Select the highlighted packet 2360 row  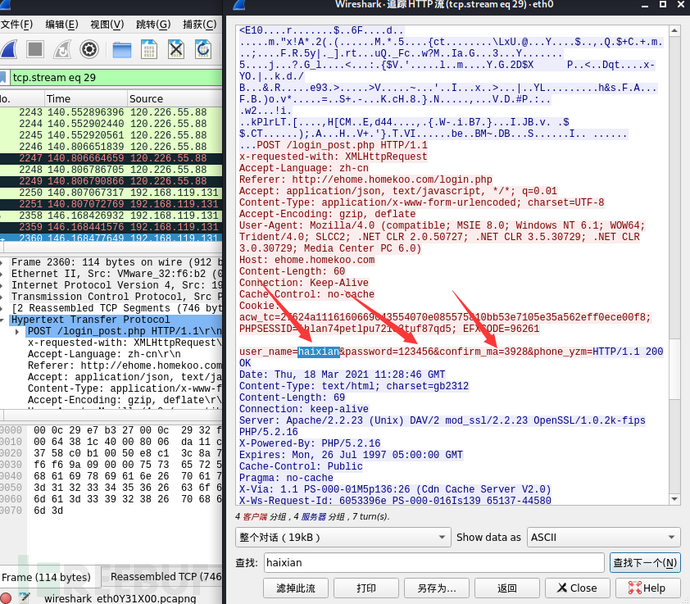coord(111,238)
